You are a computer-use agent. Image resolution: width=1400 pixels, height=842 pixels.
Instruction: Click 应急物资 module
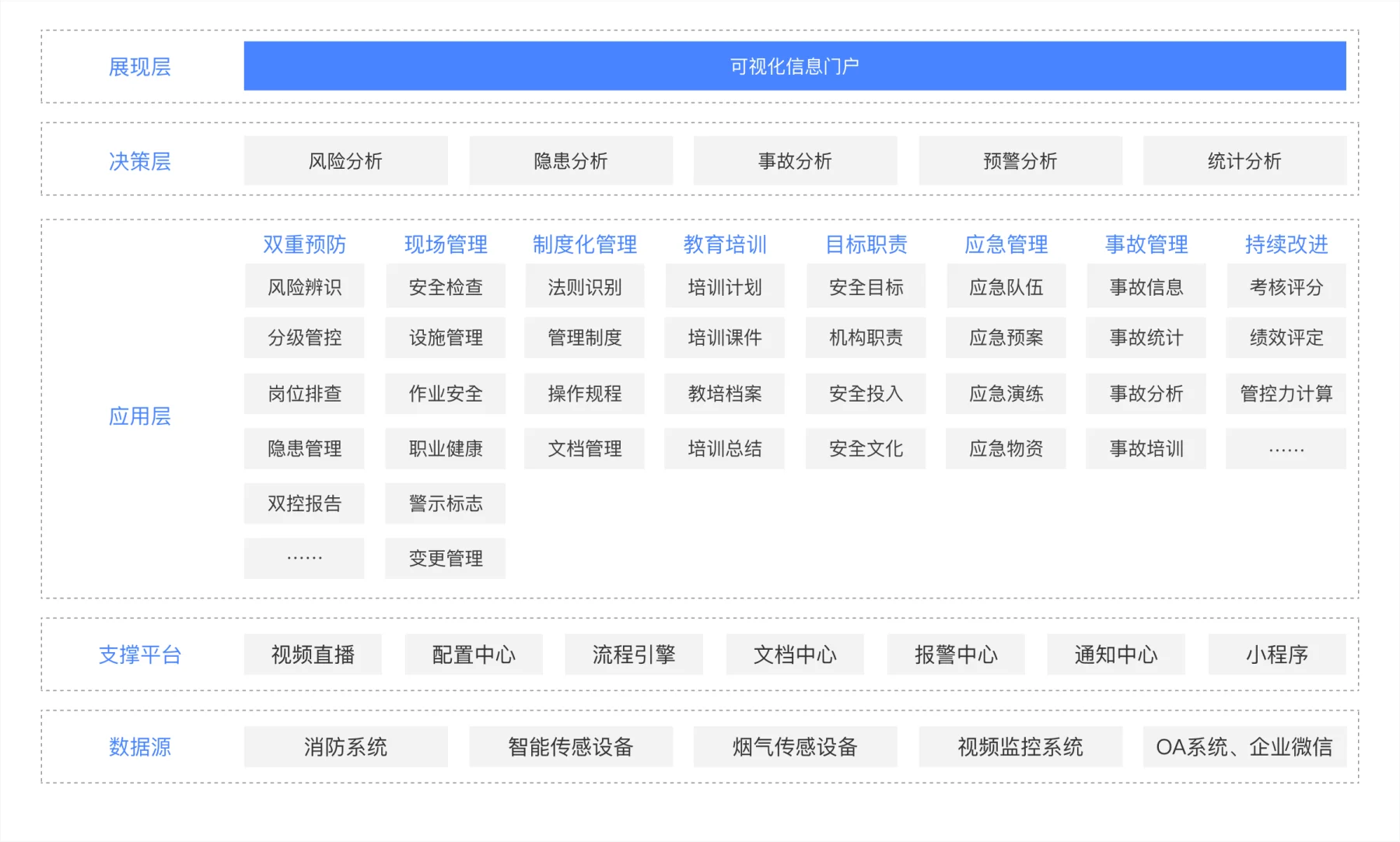pyautogui.click(x=1006, y=448)
